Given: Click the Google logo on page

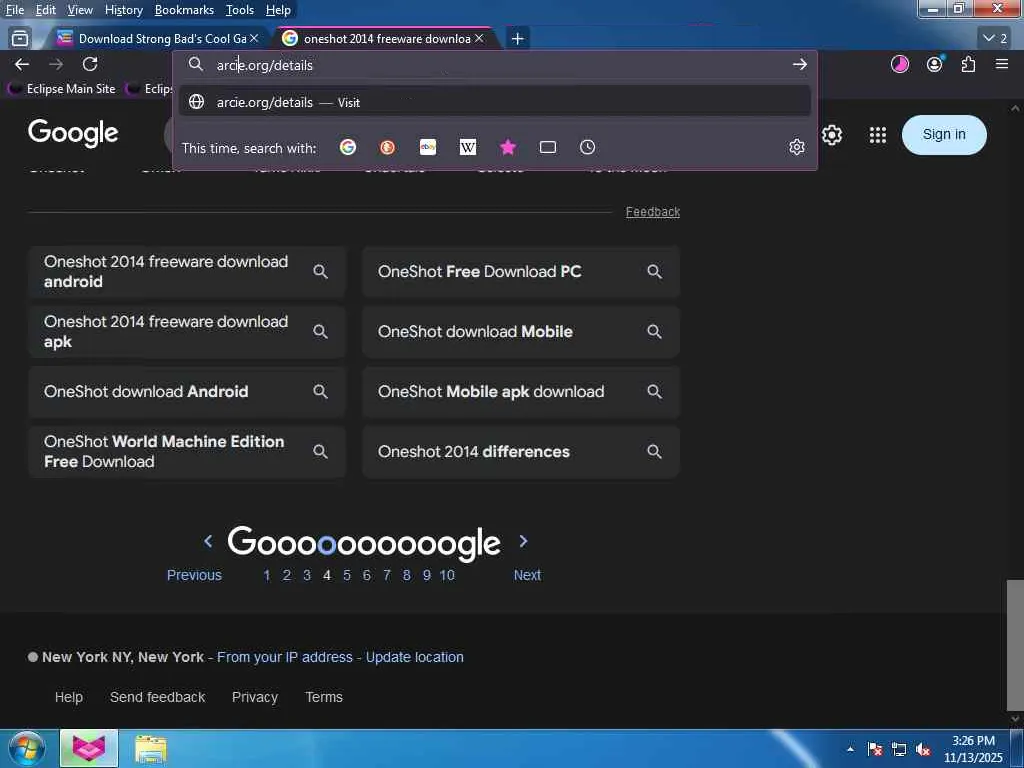Looking at the screenshot, I should click(73, 133).
